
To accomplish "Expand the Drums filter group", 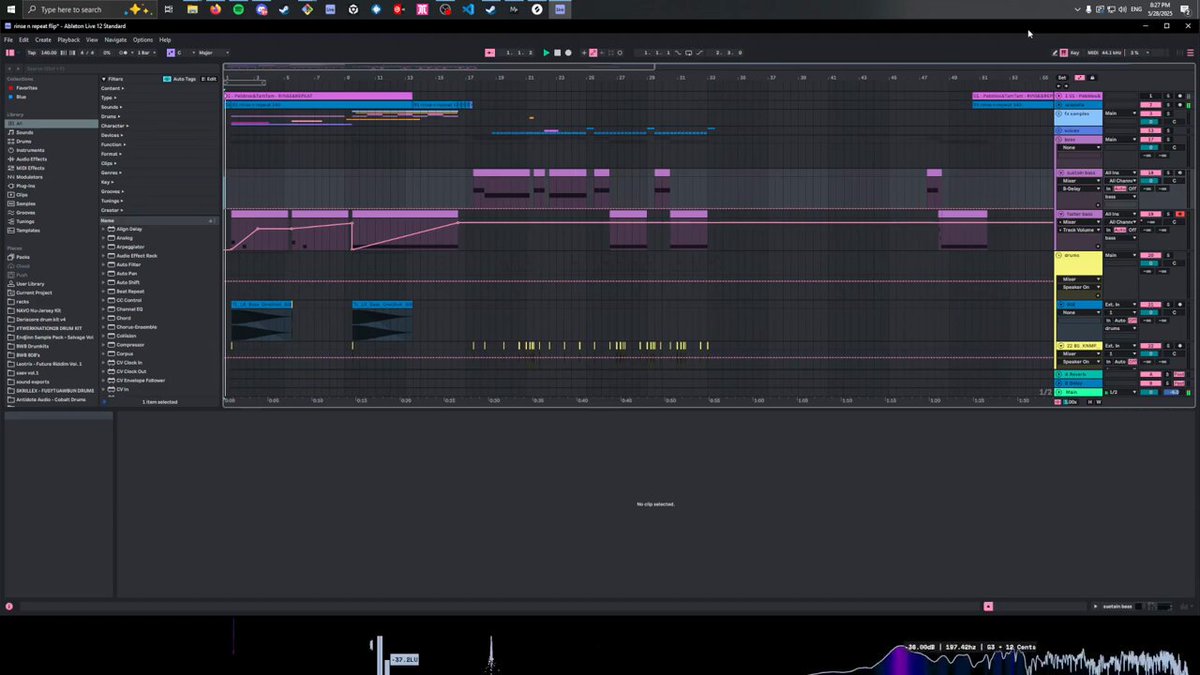I will tap(112, 116).
